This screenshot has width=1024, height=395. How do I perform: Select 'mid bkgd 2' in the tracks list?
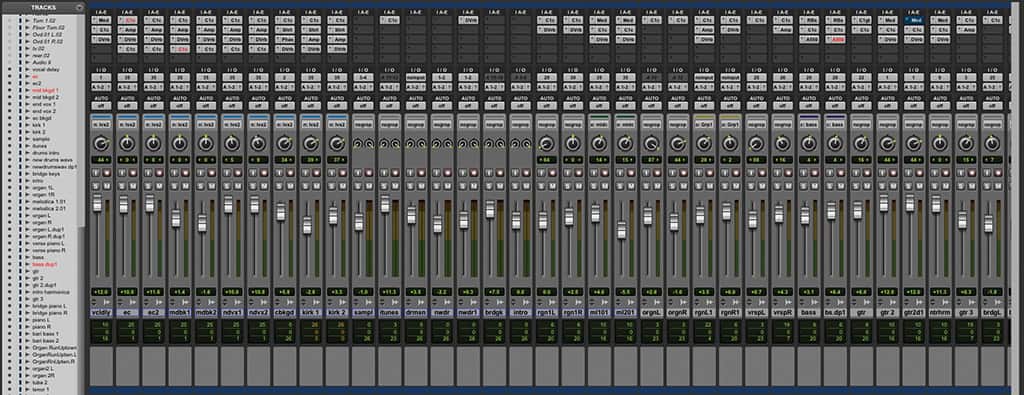pos(46,97)
